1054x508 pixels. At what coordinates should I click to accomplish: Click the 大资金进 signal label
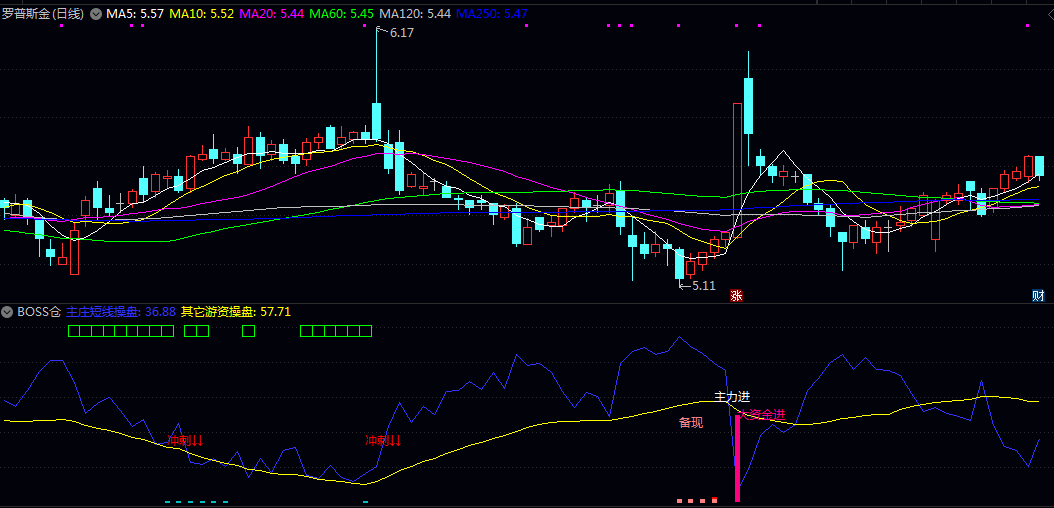coord(762,415)
